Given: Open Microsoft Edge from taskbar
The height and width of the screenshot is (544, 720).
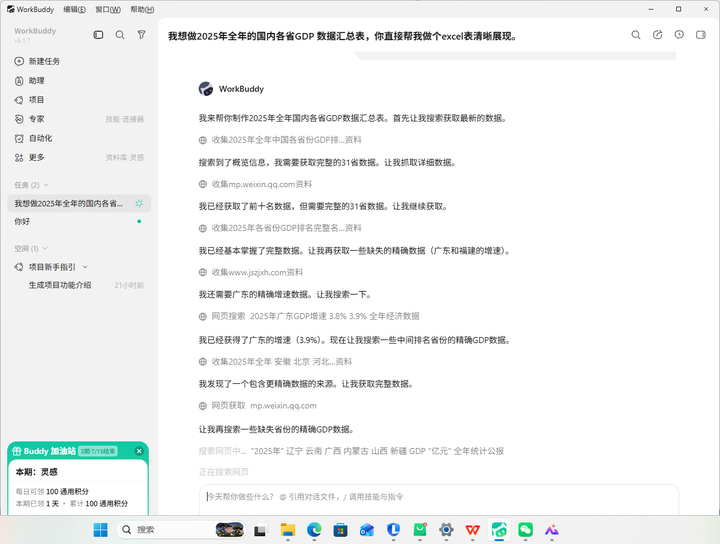Looking at the screenshot, I should 314,530.
